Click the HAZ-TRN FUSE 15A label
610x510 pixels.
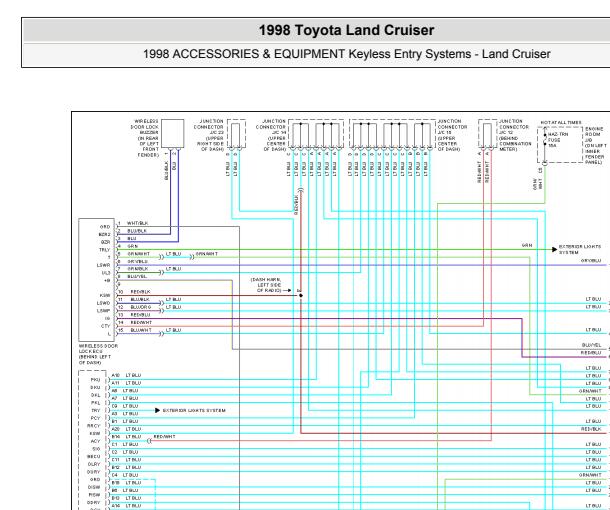[x=557, y=140]
